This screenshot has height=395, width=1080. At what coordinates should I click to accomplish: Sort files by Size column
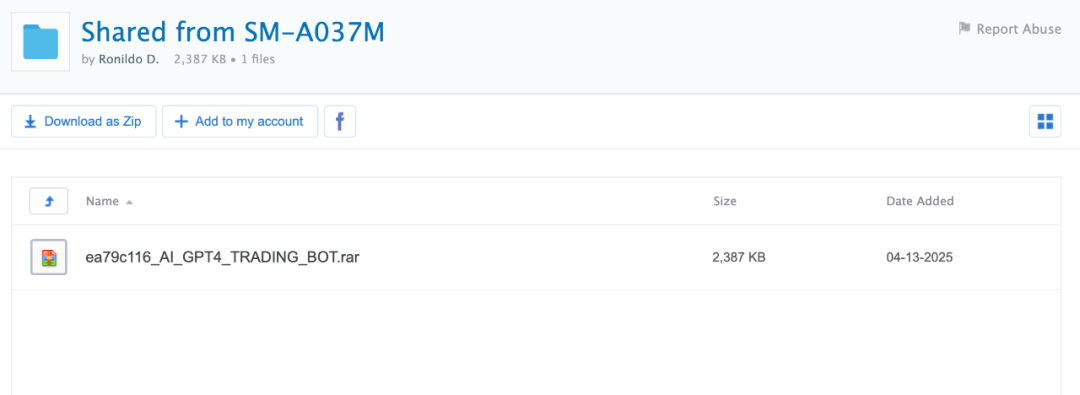point(725,201)
